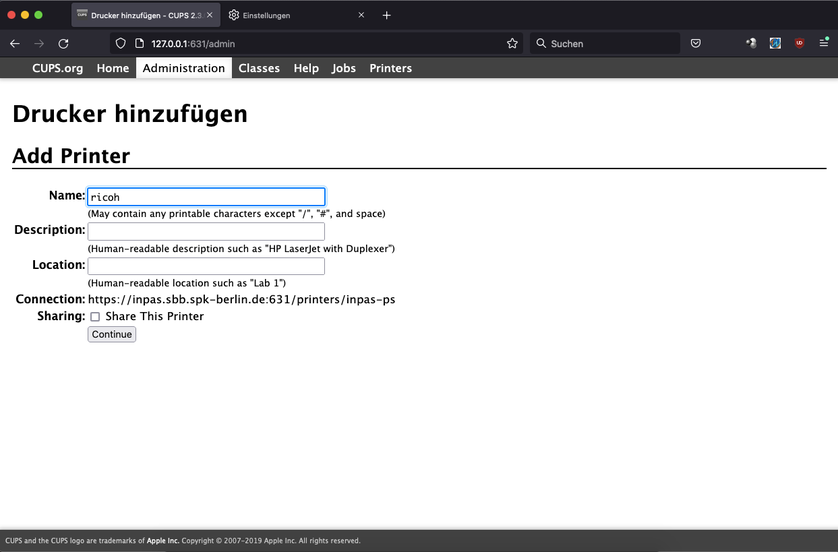Reload the current page
This screenshot has width=838, height=552.
pos(63,44)
